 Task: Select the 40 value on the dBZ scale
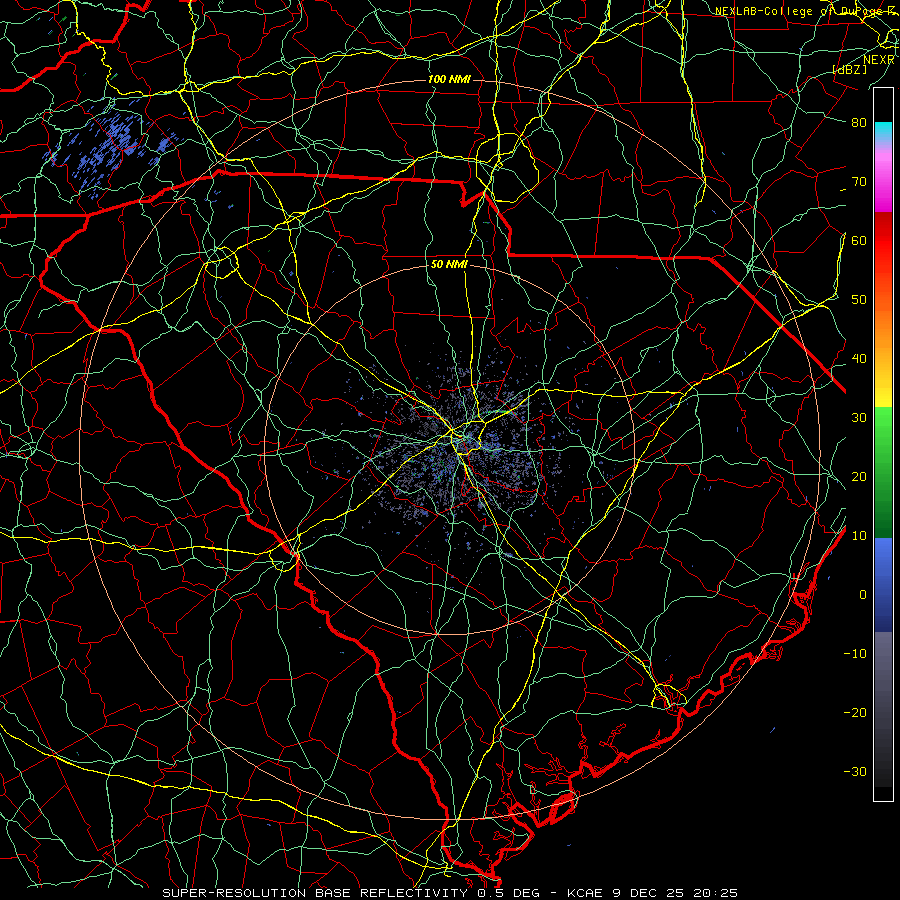pos(859,359)
